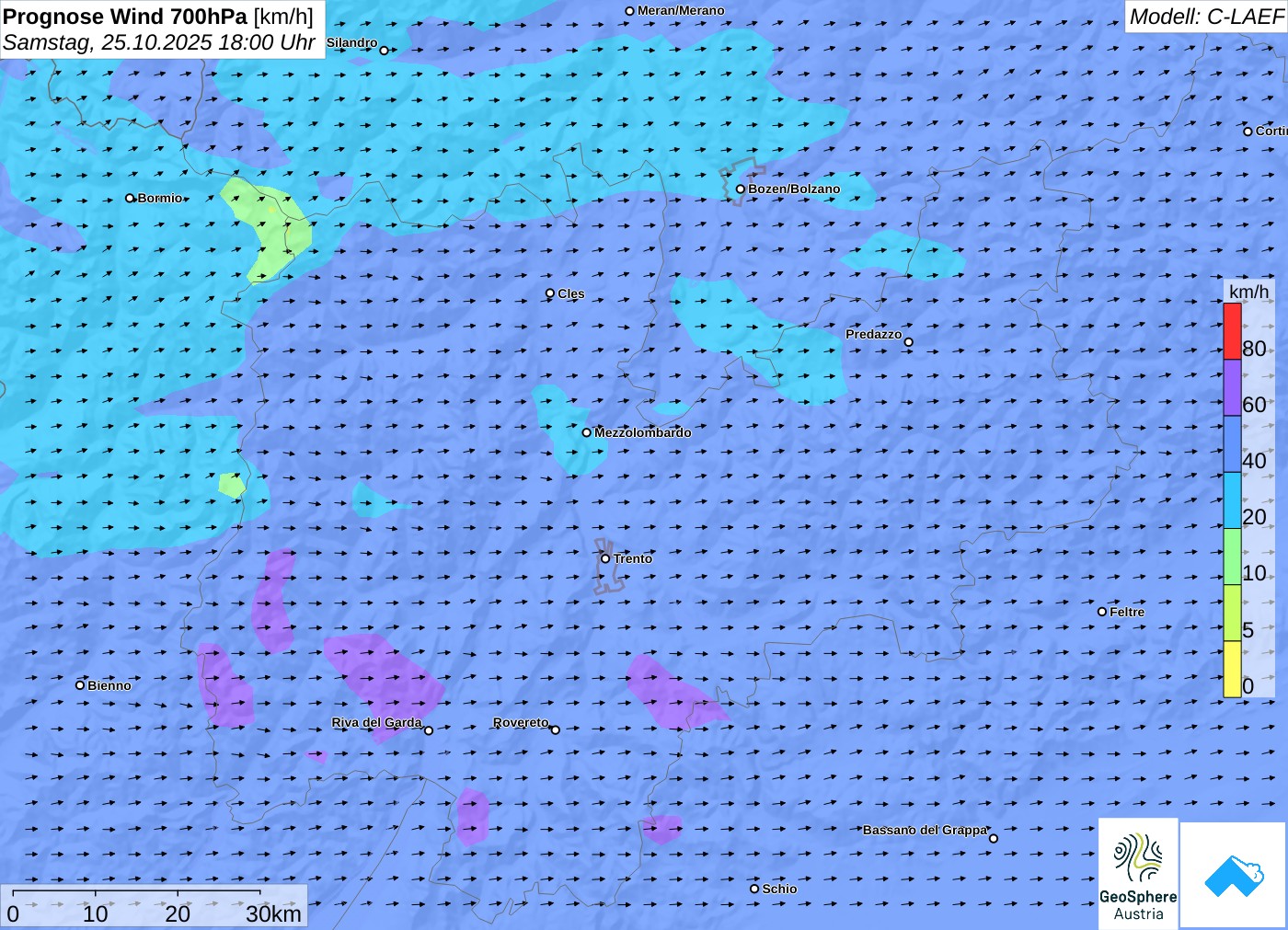Click the red 80+ km/h legend swatch
Screen dimensions: 1288x930
click(x=1232, y=331)
